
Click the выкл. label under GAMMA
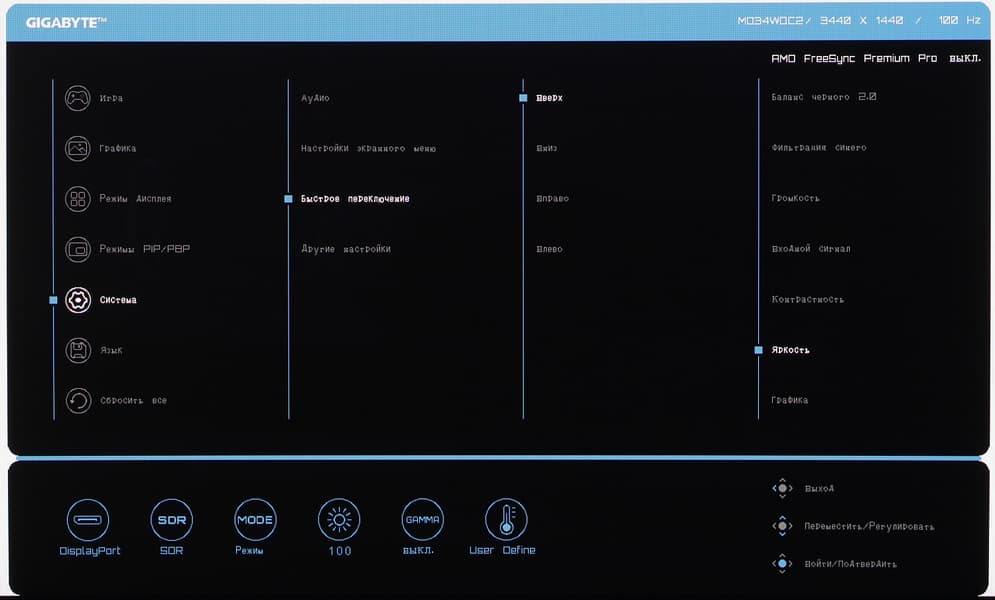click(x=418, y=551)
